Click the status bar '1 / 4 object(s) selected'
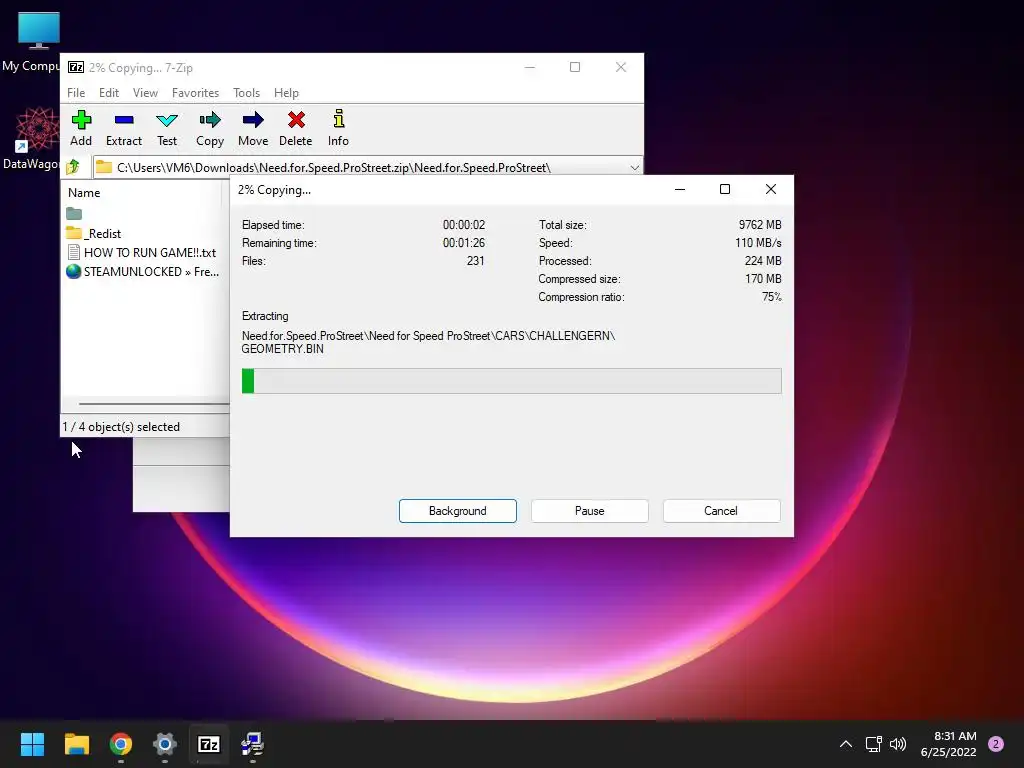 click(121, 426)
